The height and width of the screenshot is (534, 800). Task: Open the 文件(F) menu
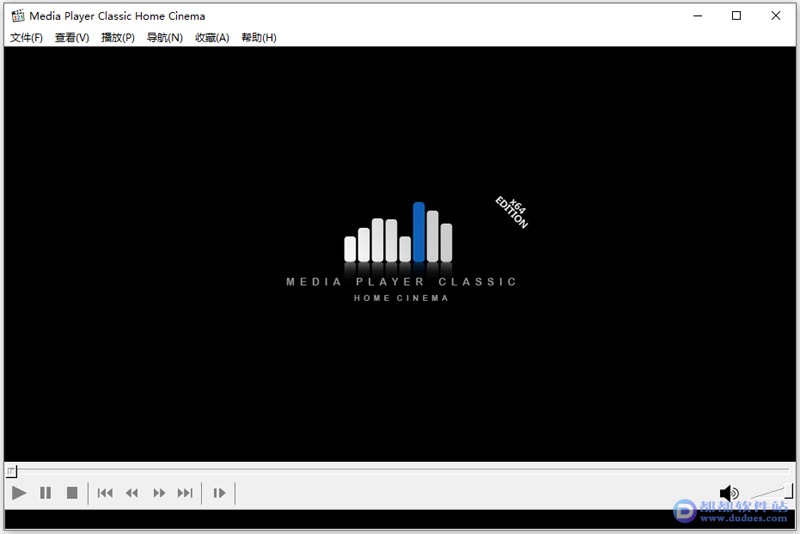point(27,37)
